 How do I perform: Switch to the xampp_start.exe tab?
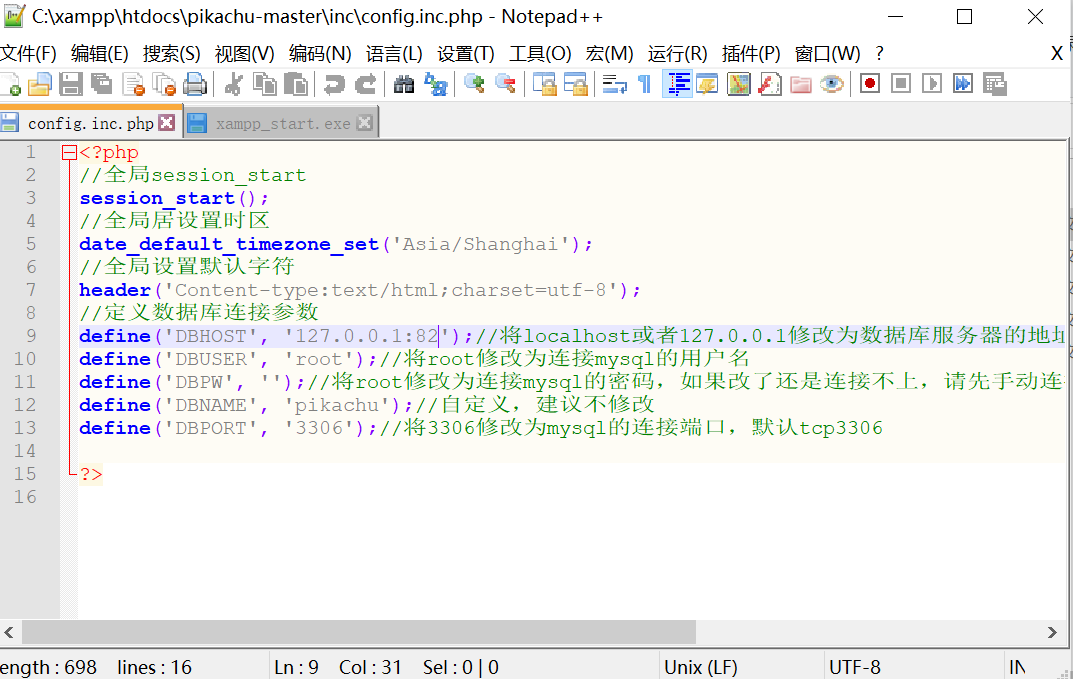pyautogui.click(x=283, y=123)
